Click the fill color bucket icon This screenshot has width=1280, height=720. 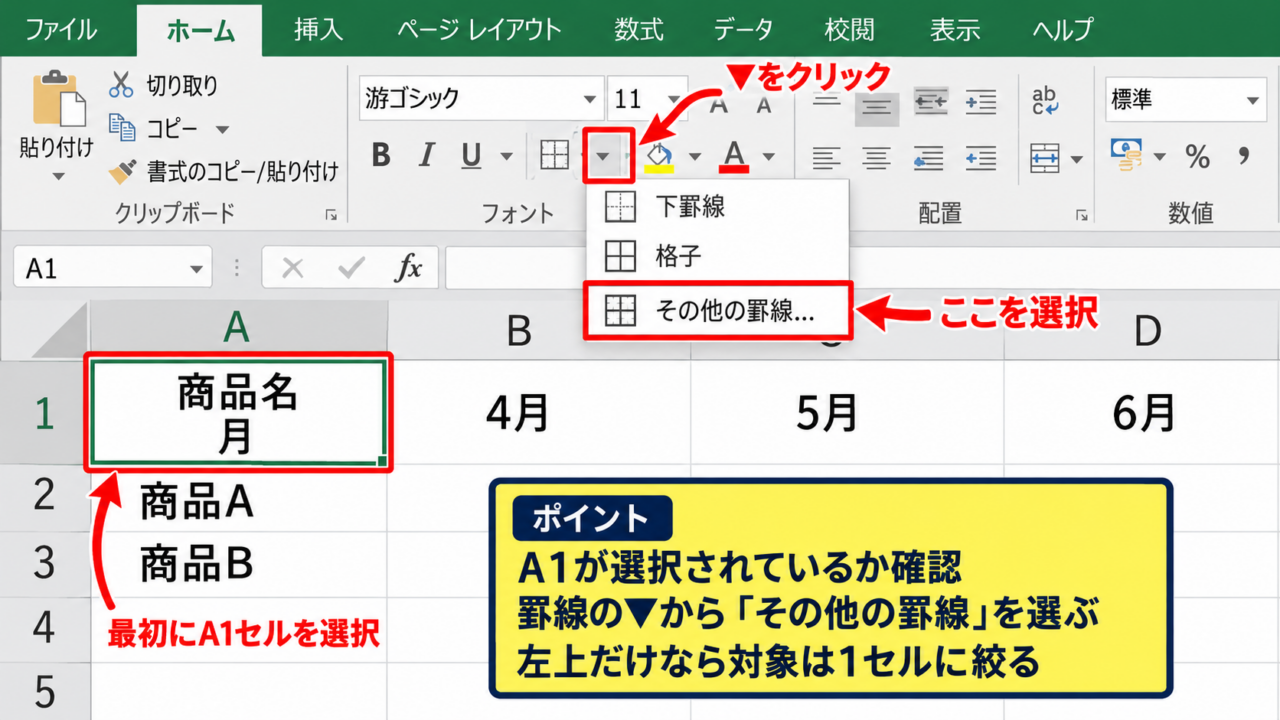659,155
